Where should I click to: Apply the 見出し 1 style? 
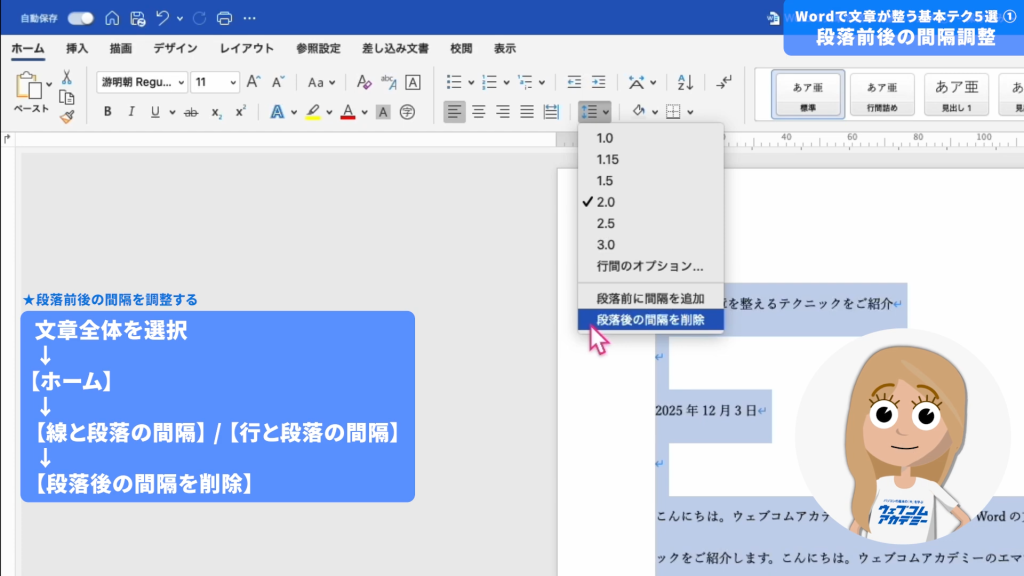(x=956, y=95)
